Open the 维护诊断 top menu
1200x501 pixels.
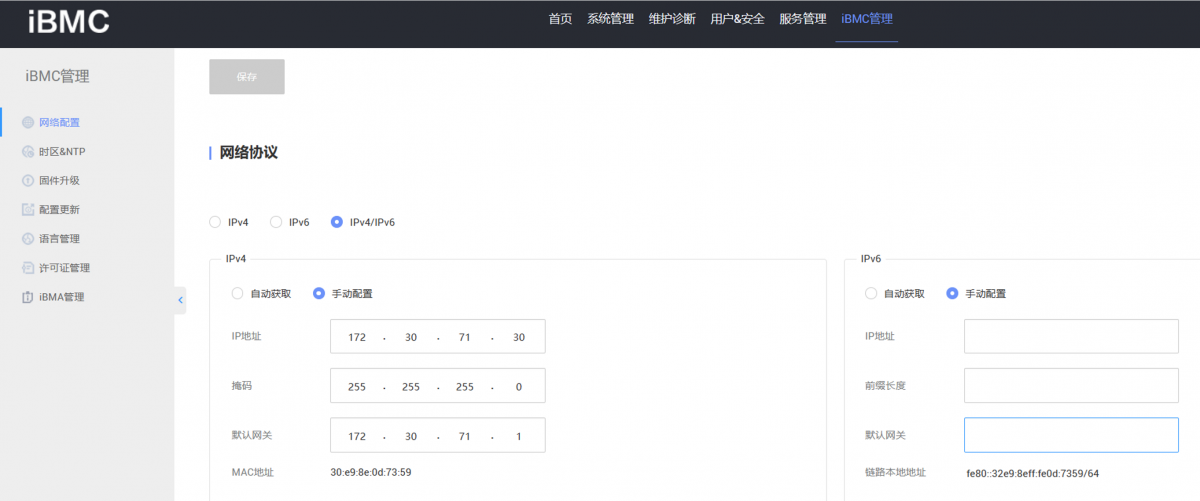pyautogui.click(x=672, y=19)
